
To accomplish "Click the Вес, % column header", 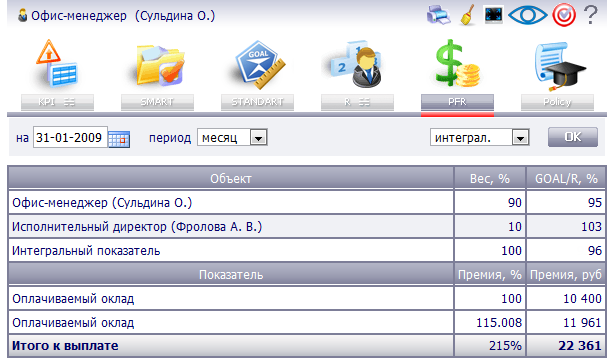I will pyautogui.click(x=490, y=179).
